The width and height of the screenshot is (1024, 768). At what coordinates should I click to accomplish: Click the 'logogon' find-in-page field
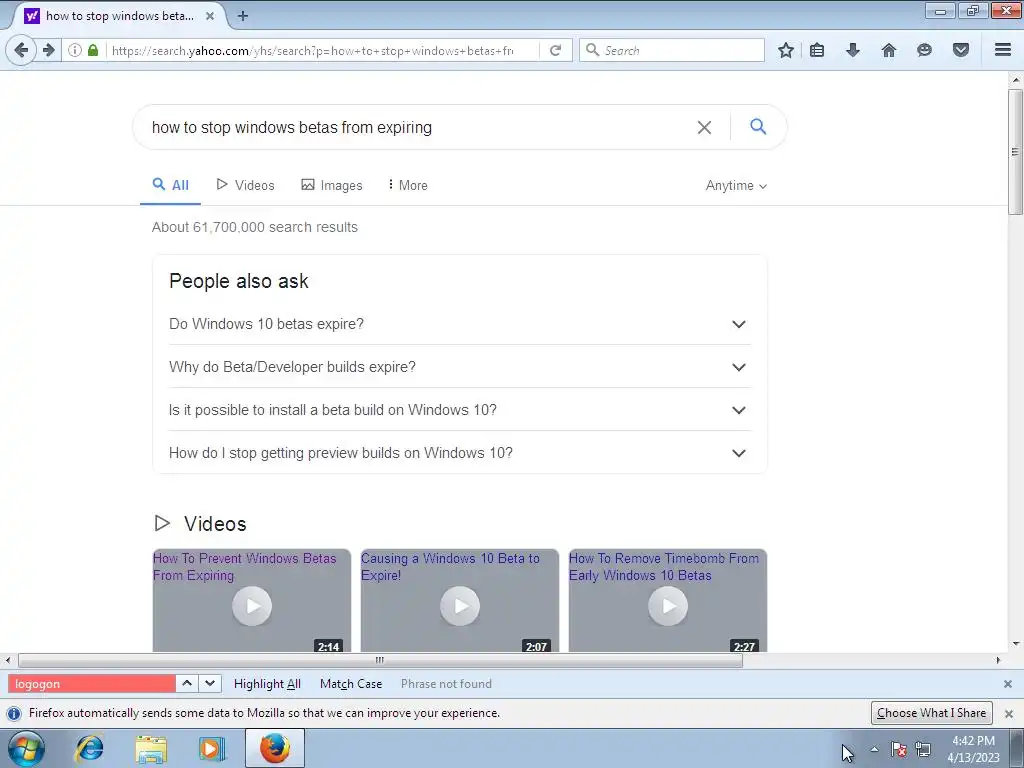click(x=92, y=684)
